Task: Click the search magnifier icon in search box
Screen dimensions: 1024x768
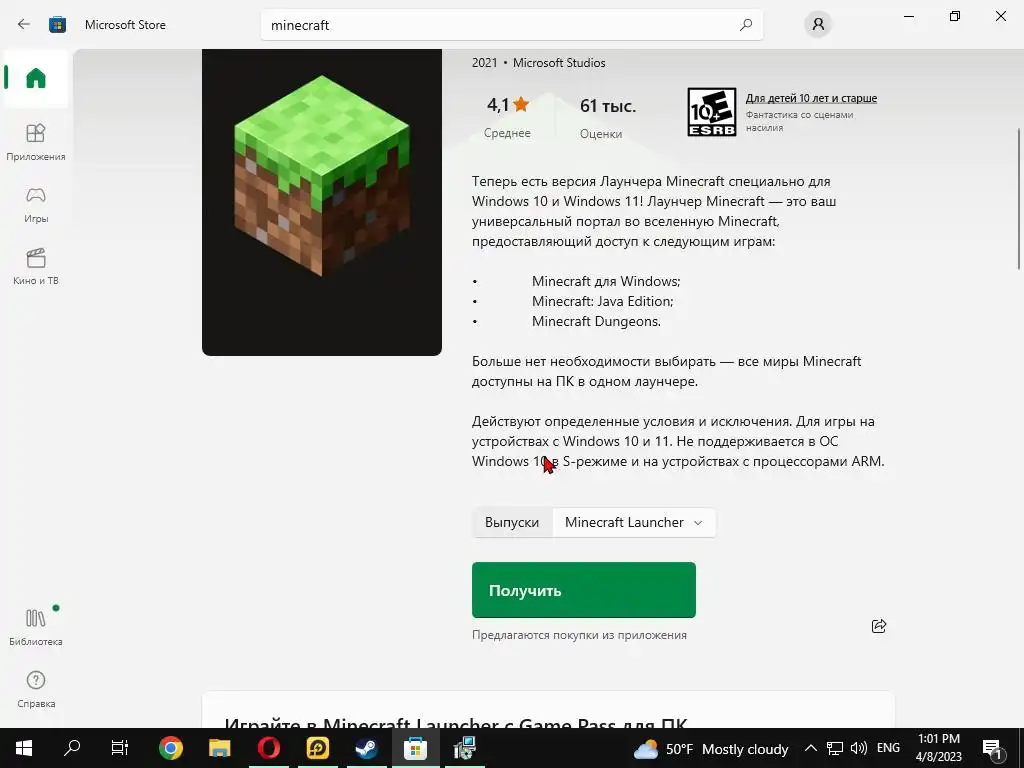Action: click(745, 25)
